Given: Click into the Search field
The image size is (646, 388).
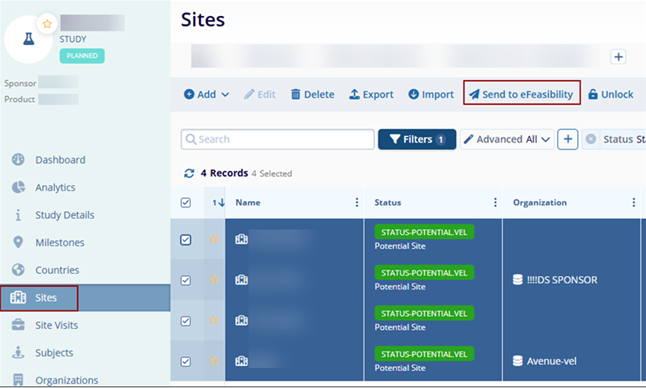Looking at the screenshot, I should coord(277,139).
